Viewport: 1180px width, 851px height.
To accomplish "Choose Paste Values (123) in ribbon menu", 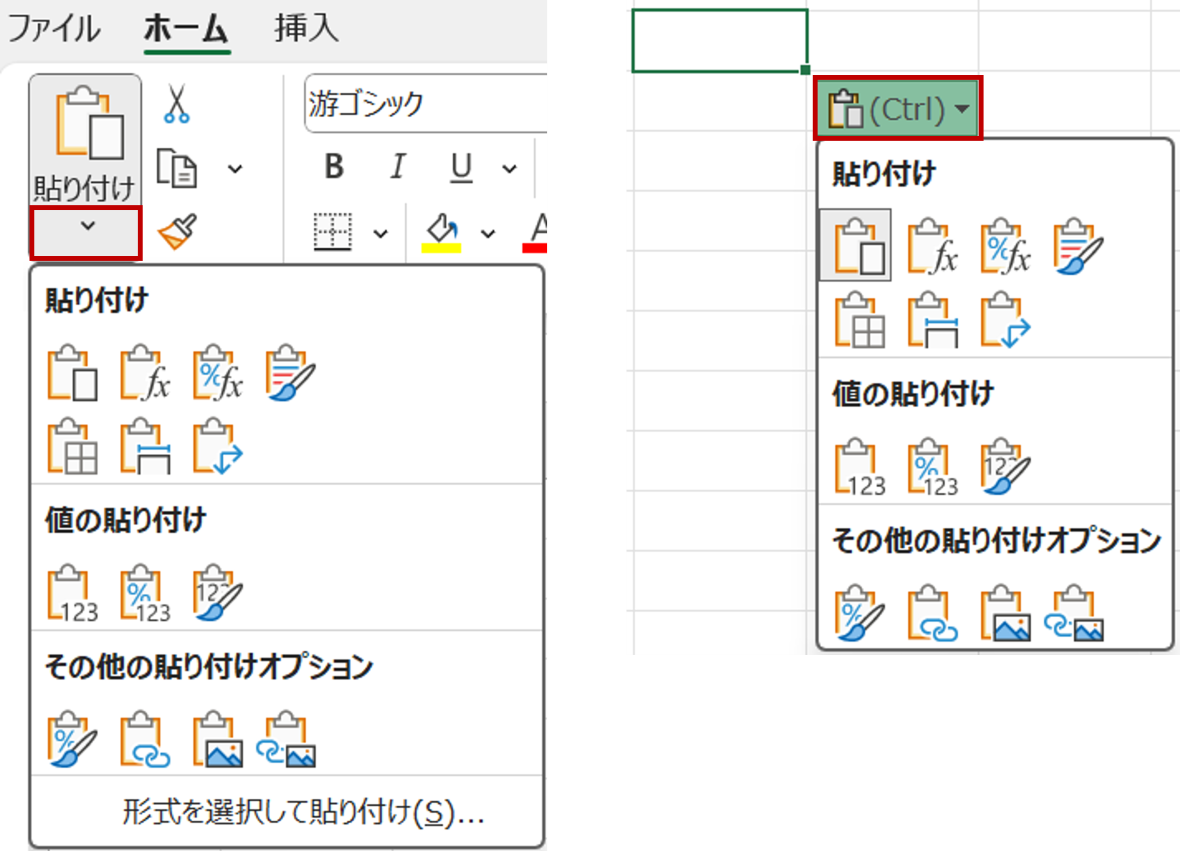I will [x=73, y=593].
